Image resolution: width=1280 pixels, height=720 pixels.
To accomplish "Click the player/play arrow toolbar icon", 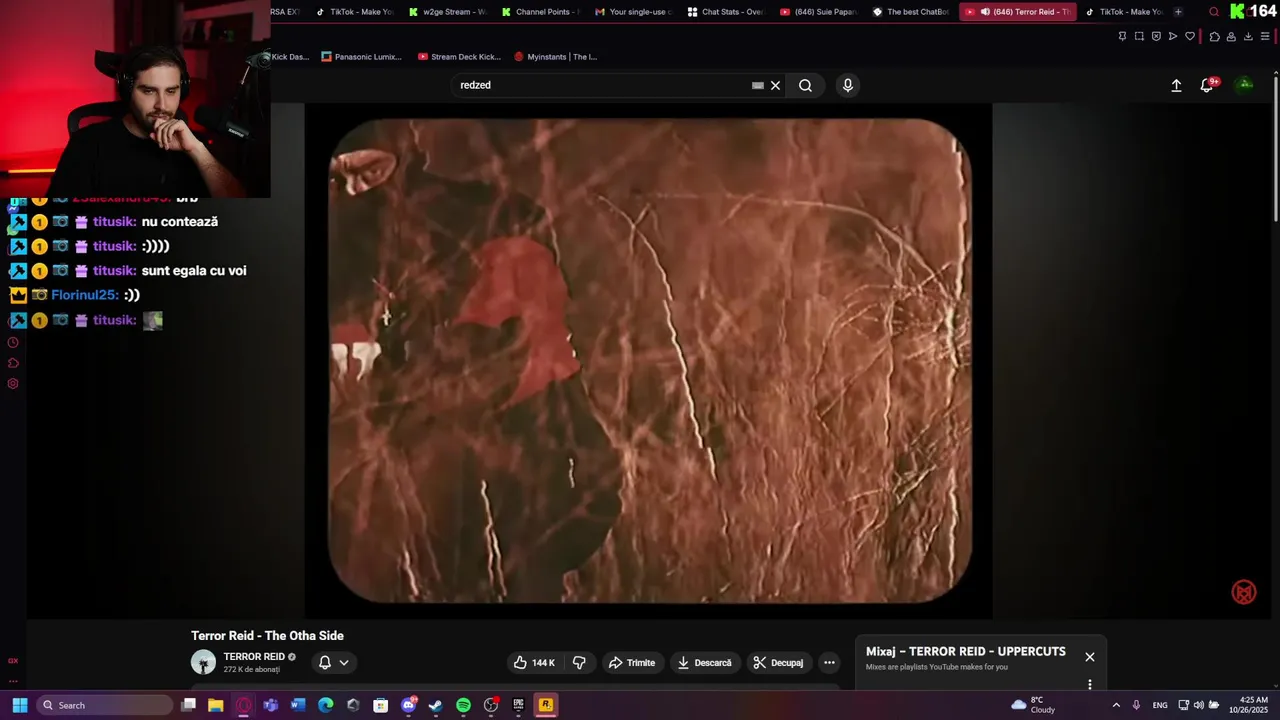I will click(x=1173, y=37).
